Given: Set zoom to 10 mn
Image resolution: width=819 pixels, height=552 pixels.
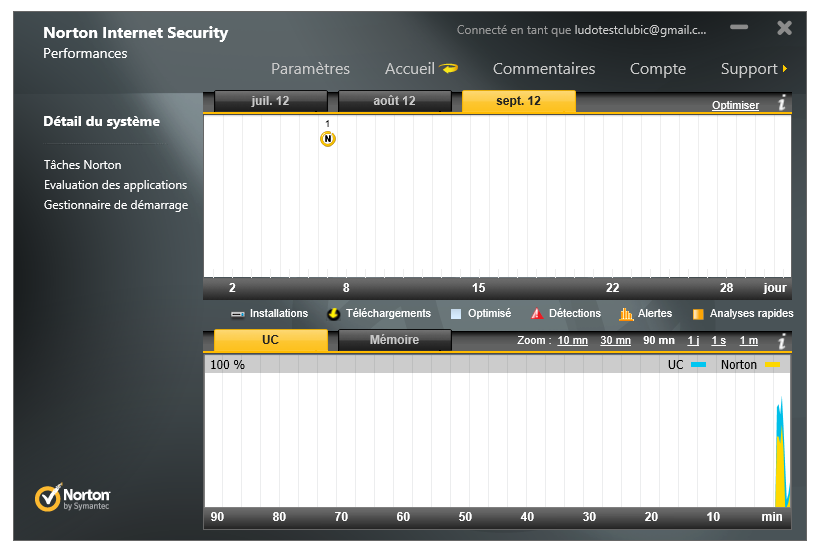Looking at the screenshot, I should tap(572, 340).
